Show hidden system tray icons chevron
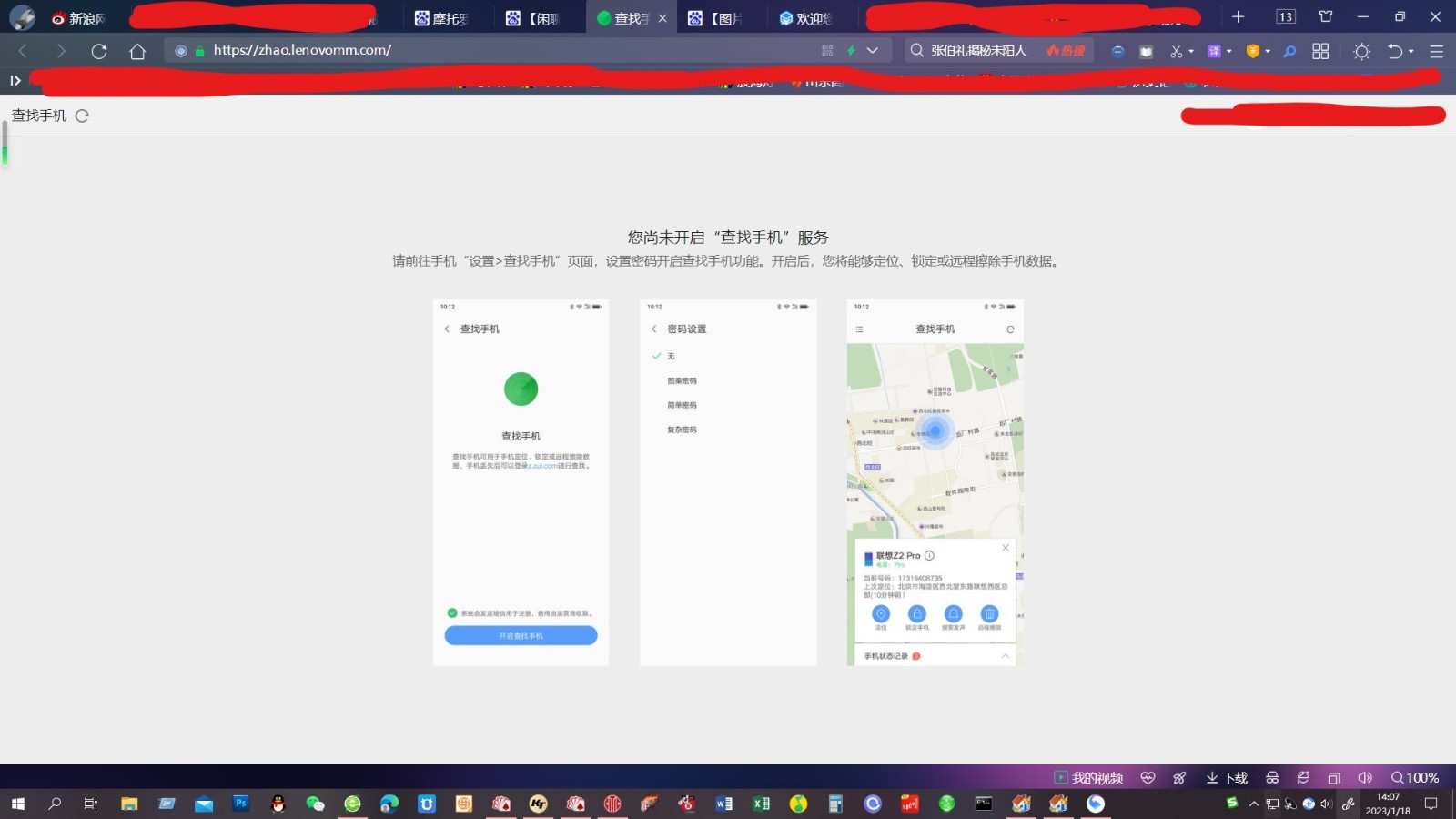 tap(1254, 804)
